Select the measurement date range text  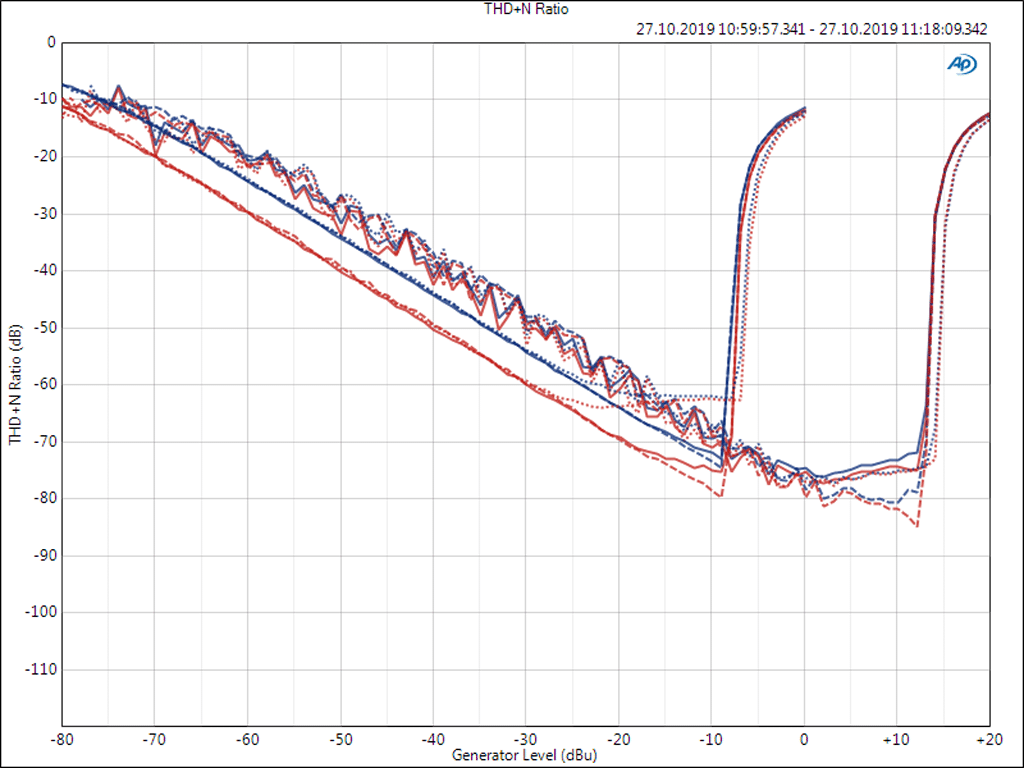(811, 29)
